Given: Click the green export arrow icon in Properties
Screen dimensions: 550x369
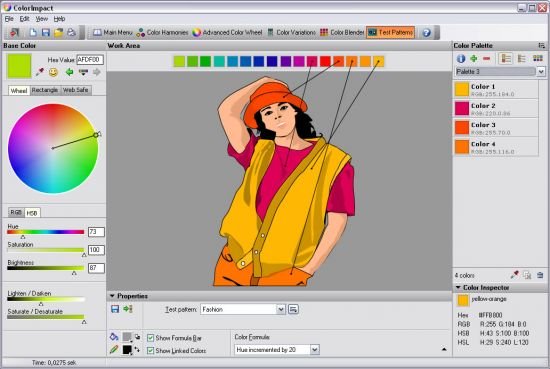Looking at the screenshot, I should click(x=128, y=309).
